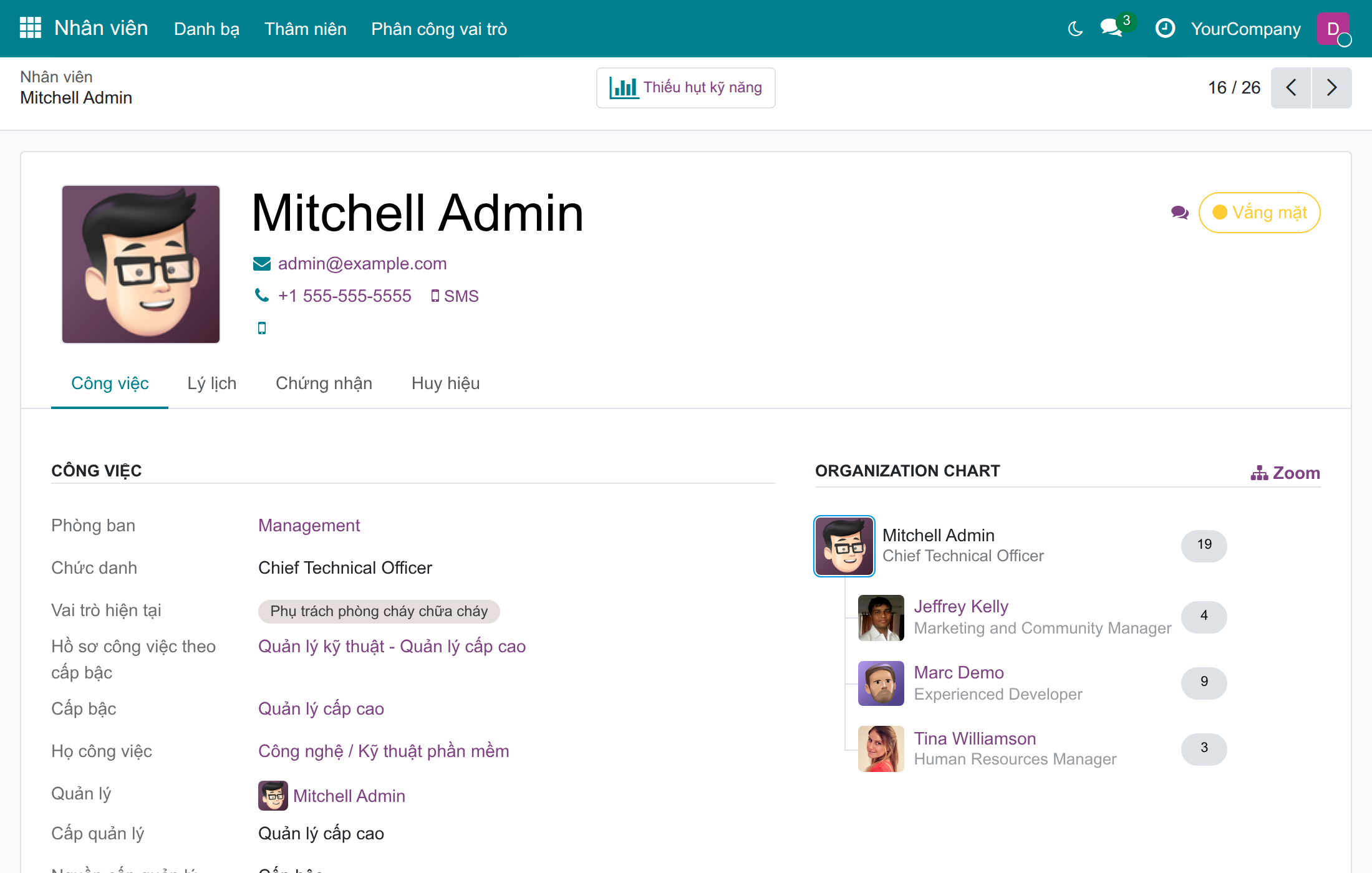Open the Management department link
1372x873 pixels.
(309, 525)
